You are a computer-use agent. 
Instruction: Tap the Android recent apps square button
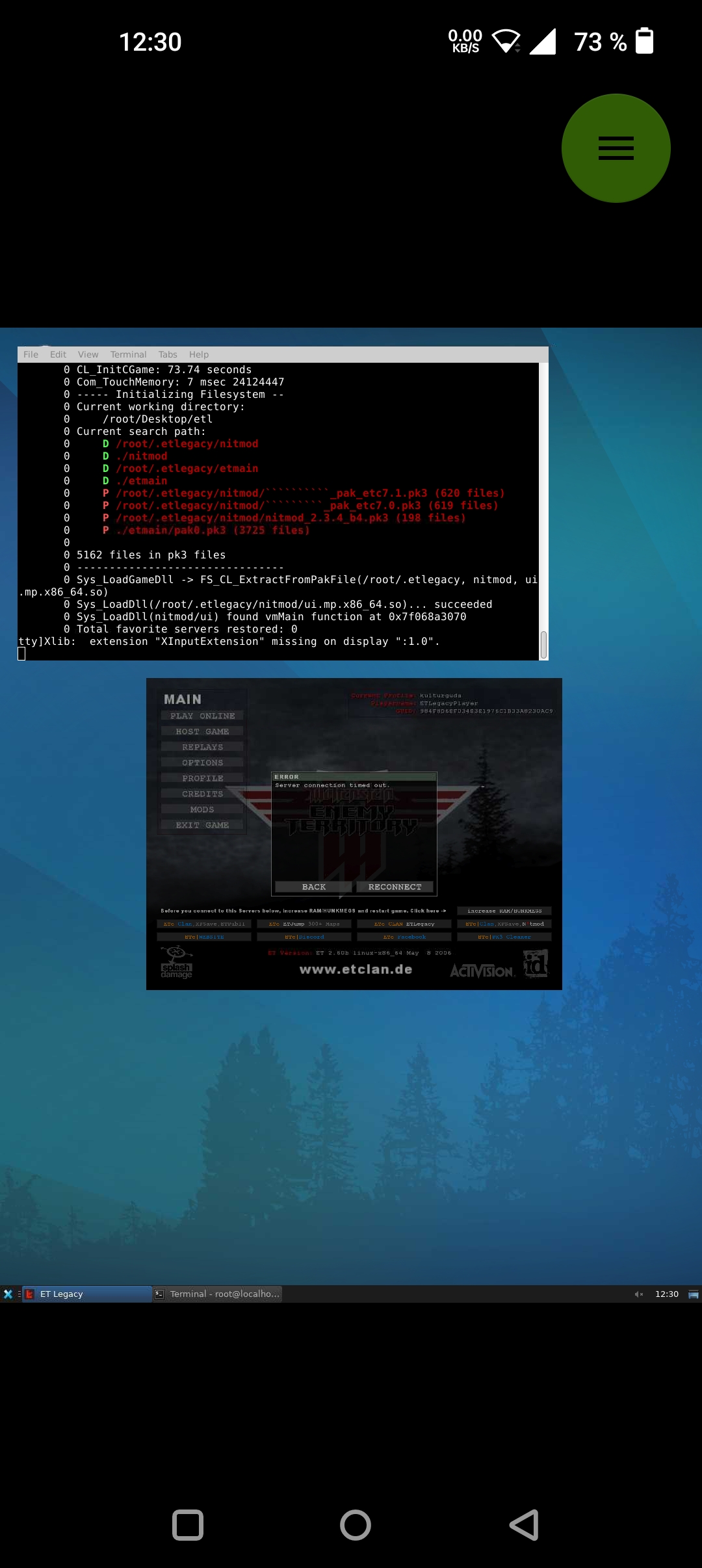point(188,1525)
